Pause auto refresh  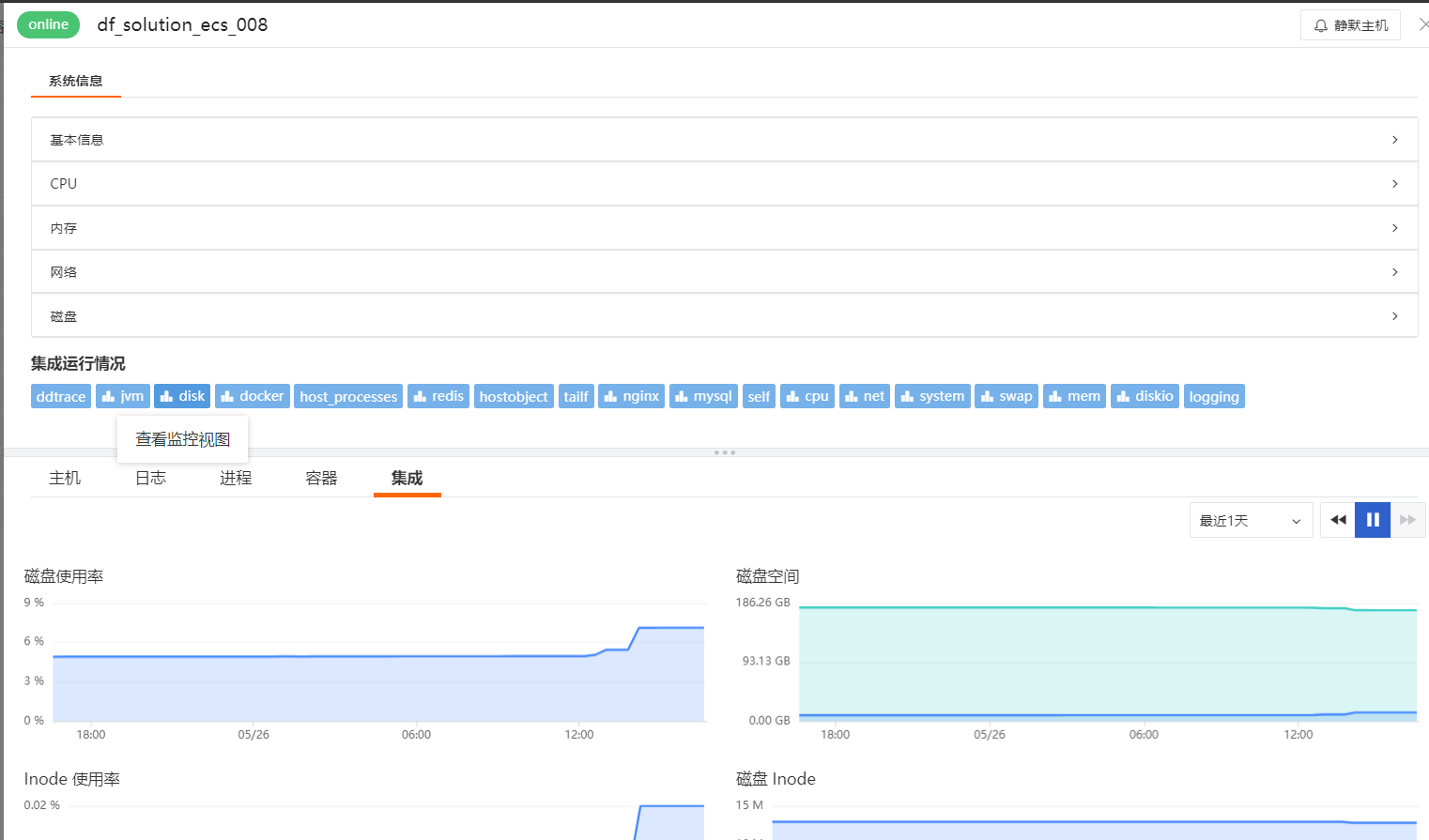tap(1373, 520)
